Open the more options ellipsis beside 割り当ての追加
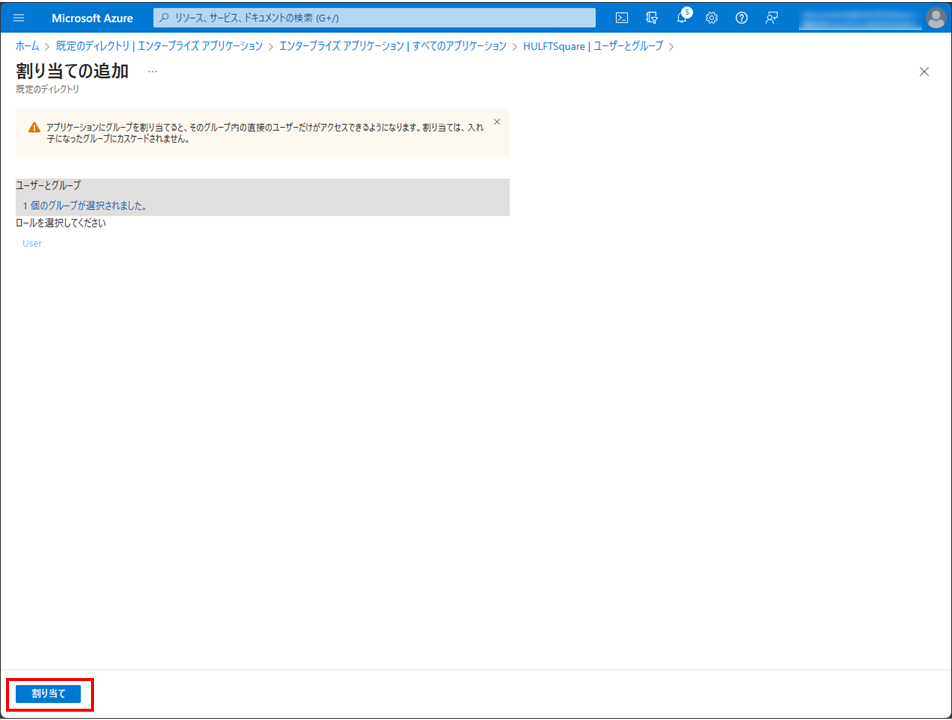 point(152,72)
